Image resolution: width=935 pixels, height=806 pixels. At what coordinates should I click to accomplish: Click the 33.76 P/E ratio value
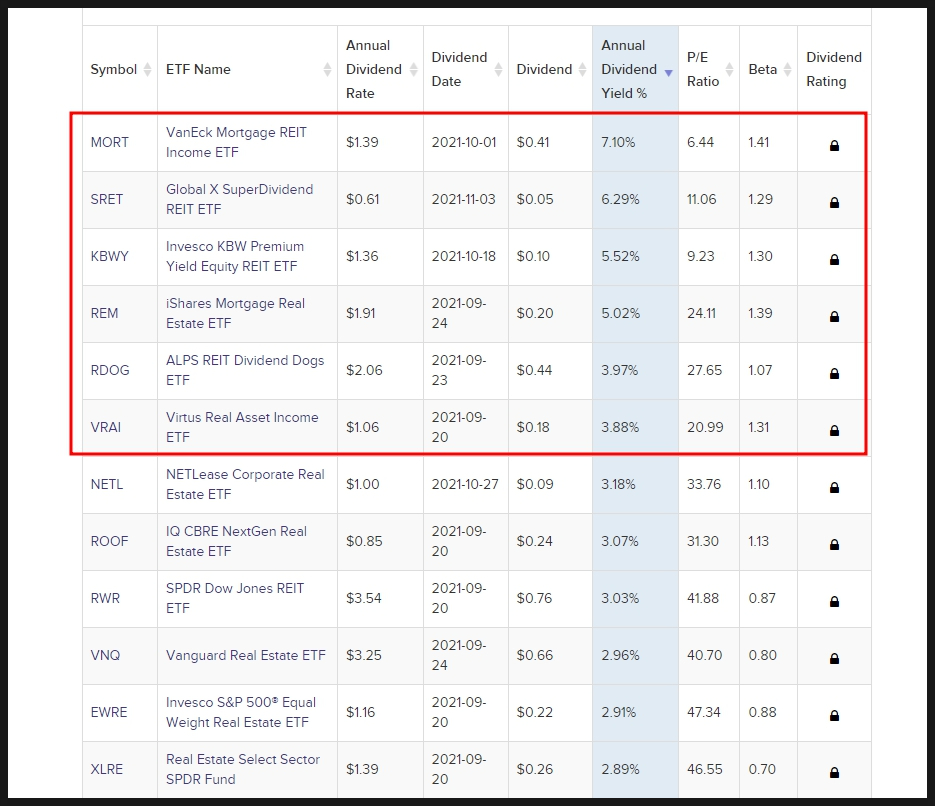pyautogui.click(x=704, y=484)
